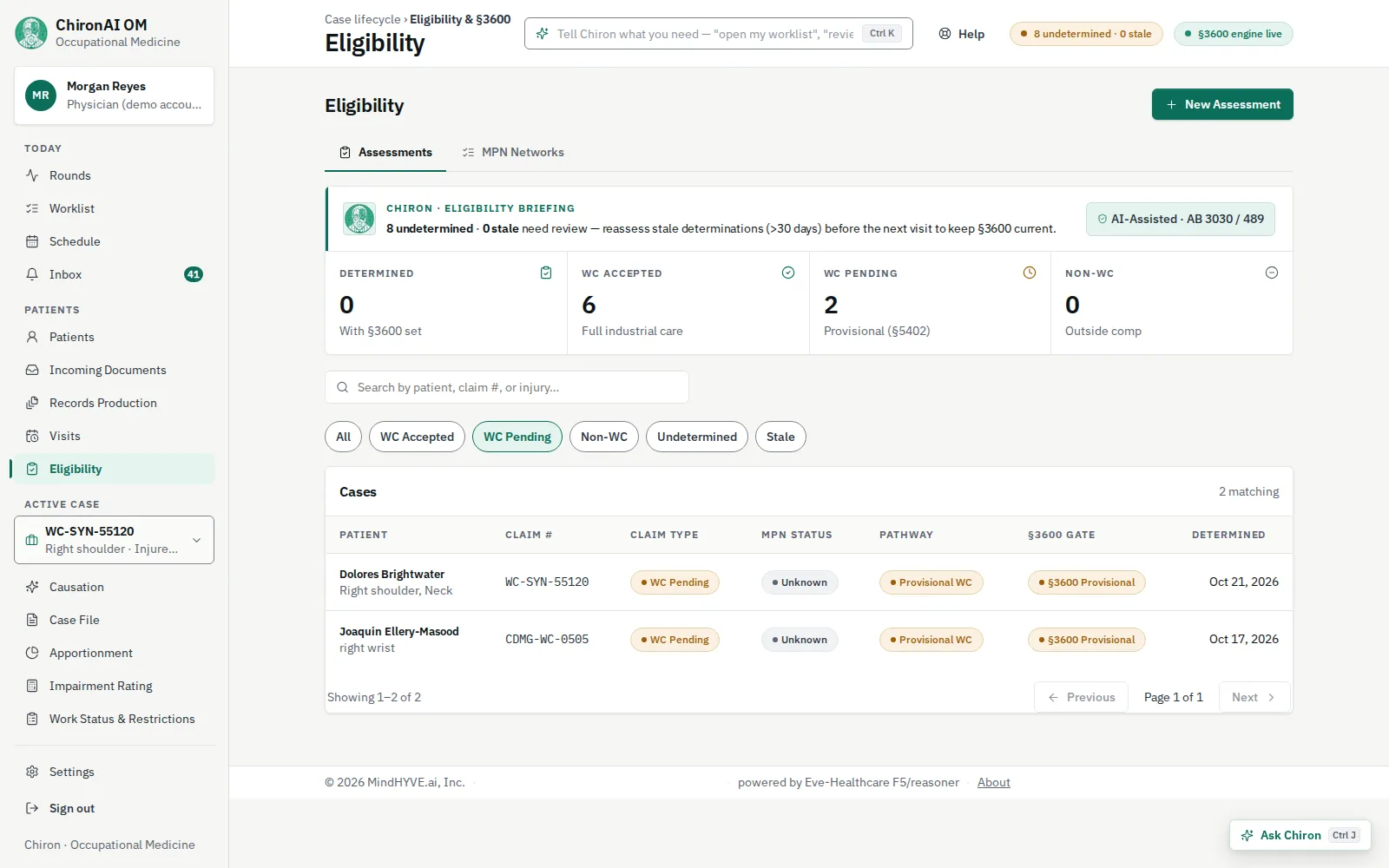1389x868 pixels.
Task: Open Rounds via its pulse icon
Action: (32, 175)
